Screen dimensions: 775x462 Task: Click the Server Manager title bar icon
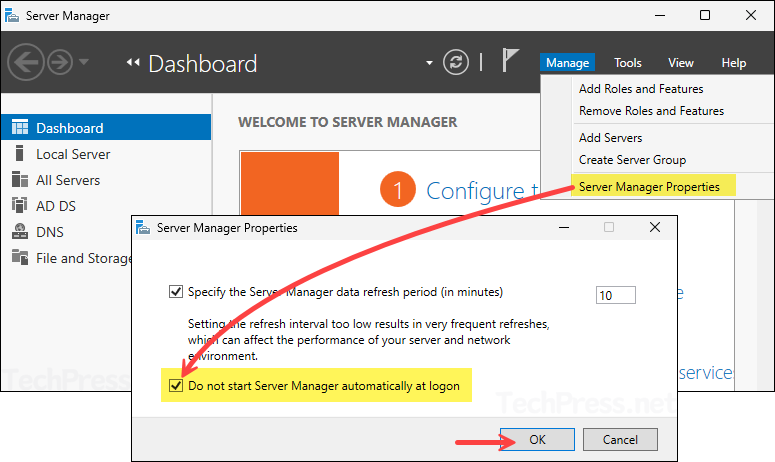[x=12, y=16]
